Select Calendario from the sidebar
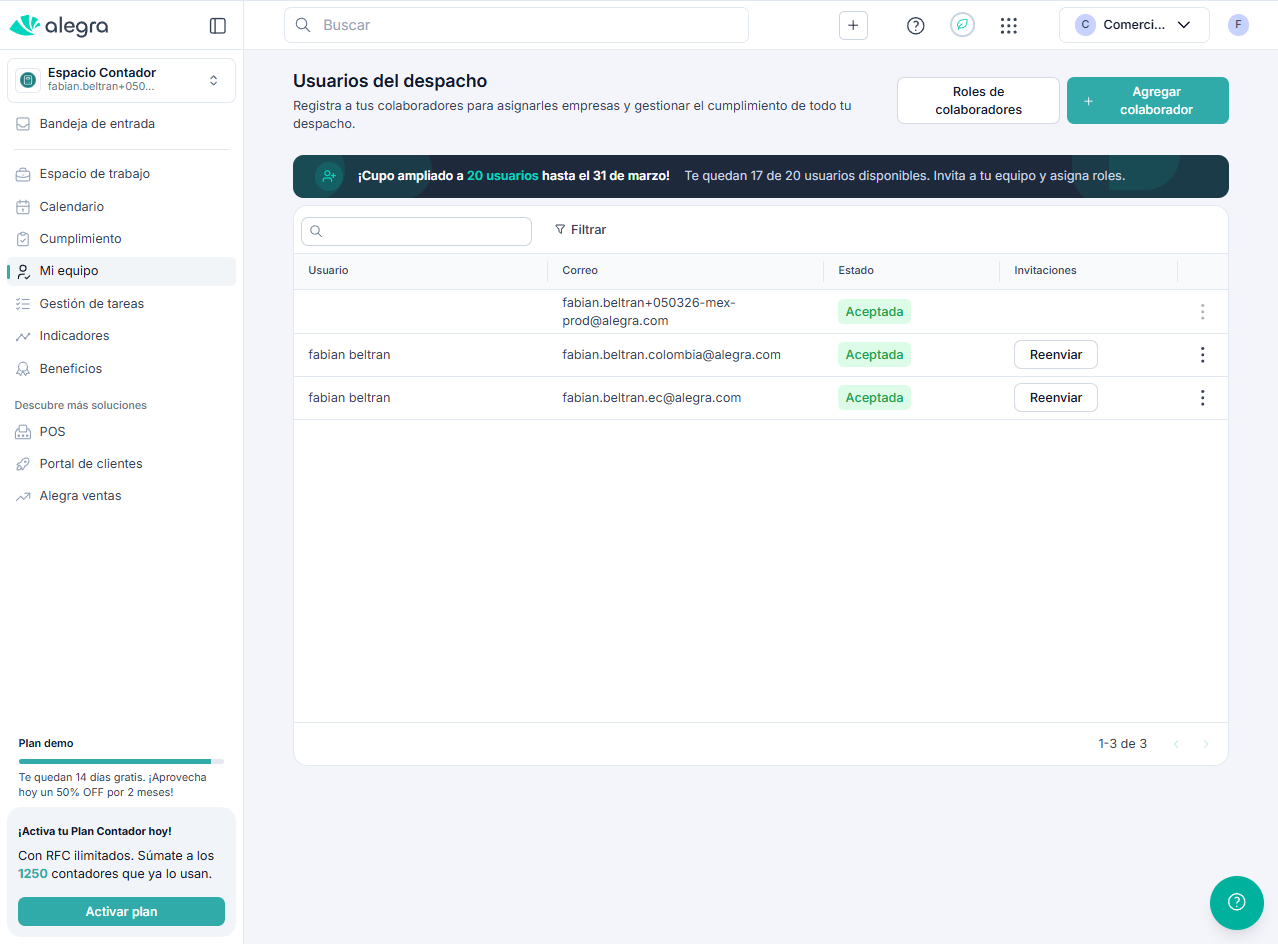This screenshot has width=1278, height=944. point(71,207)
